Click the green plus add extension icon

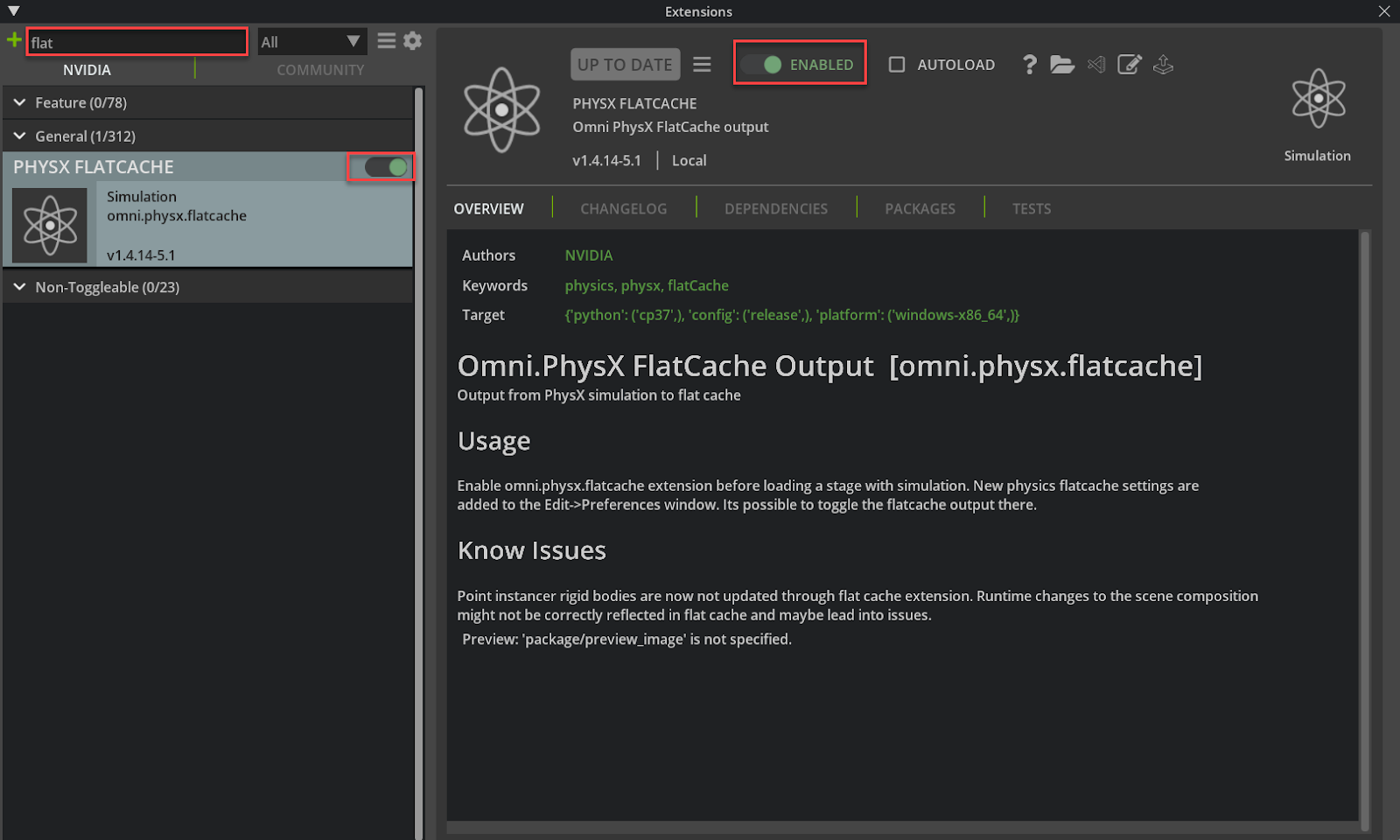click(x=14, y=40)
